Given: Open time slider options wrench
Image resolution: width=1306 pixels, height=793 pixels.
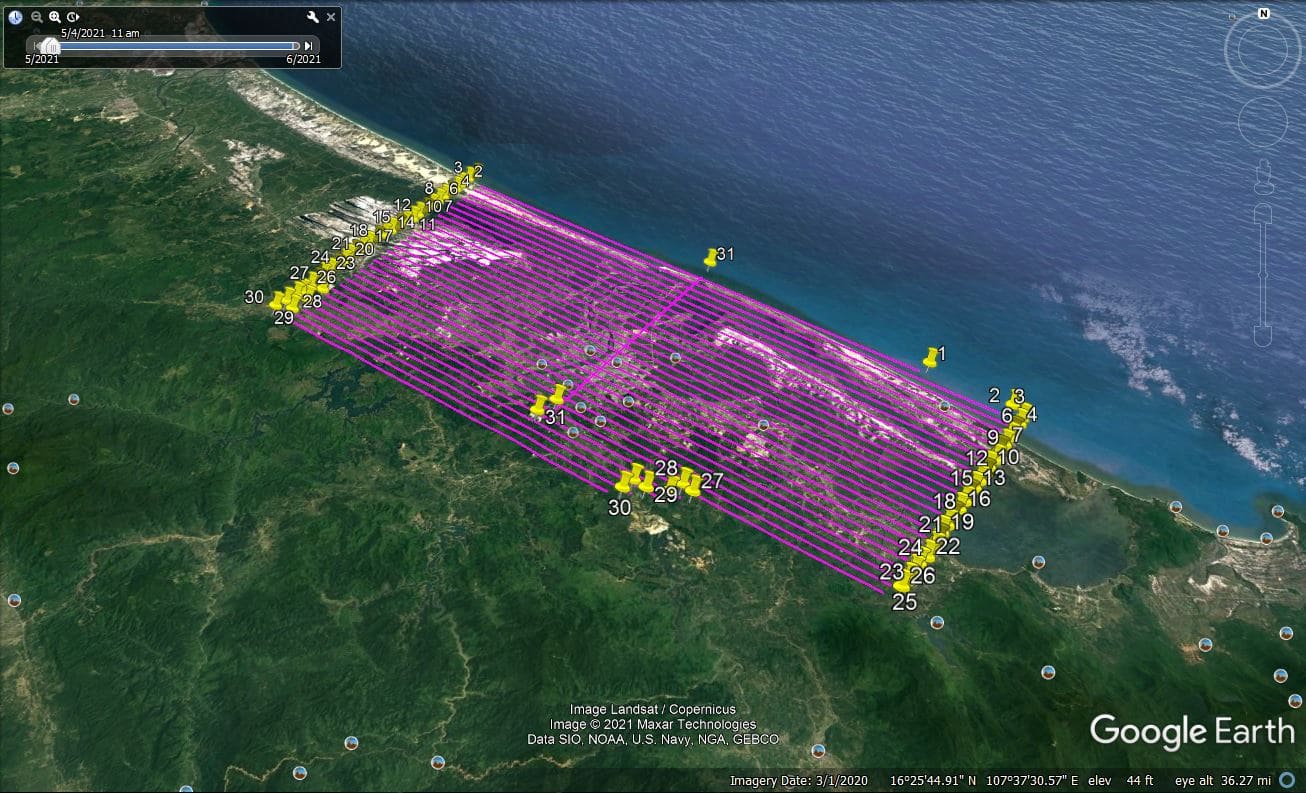Looking at the screenshot, I should pos(312,17).
